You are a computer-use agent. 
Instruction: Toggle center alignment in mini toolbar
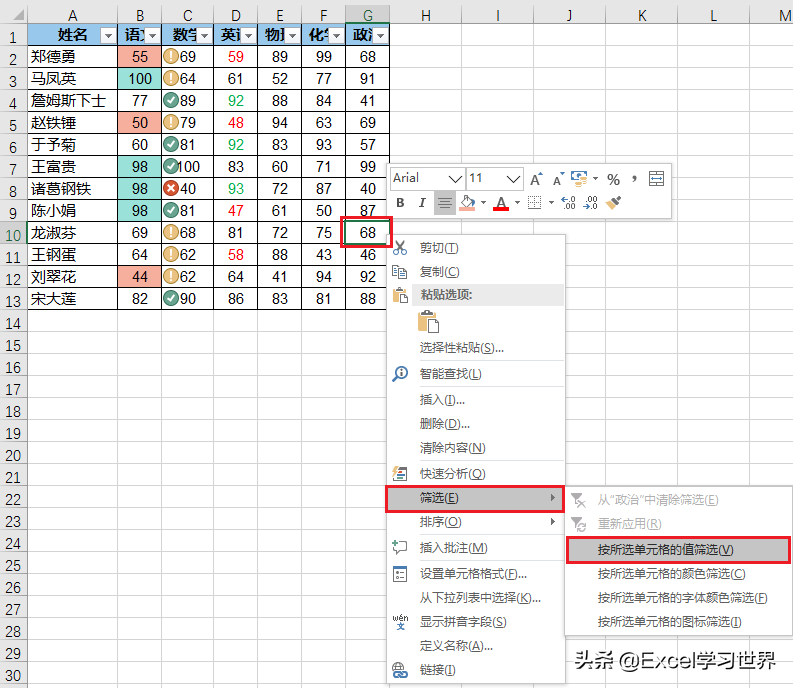coord(445,203)
